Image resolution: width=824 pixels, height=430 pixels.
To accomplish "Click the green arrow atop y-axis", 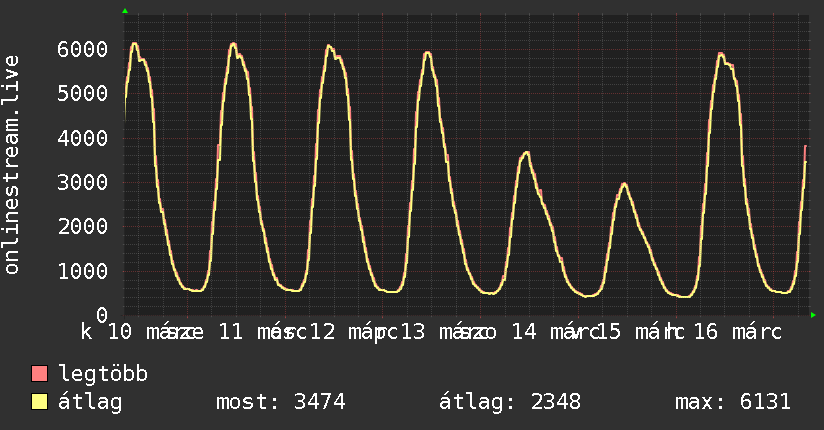I will click(125, 11).
